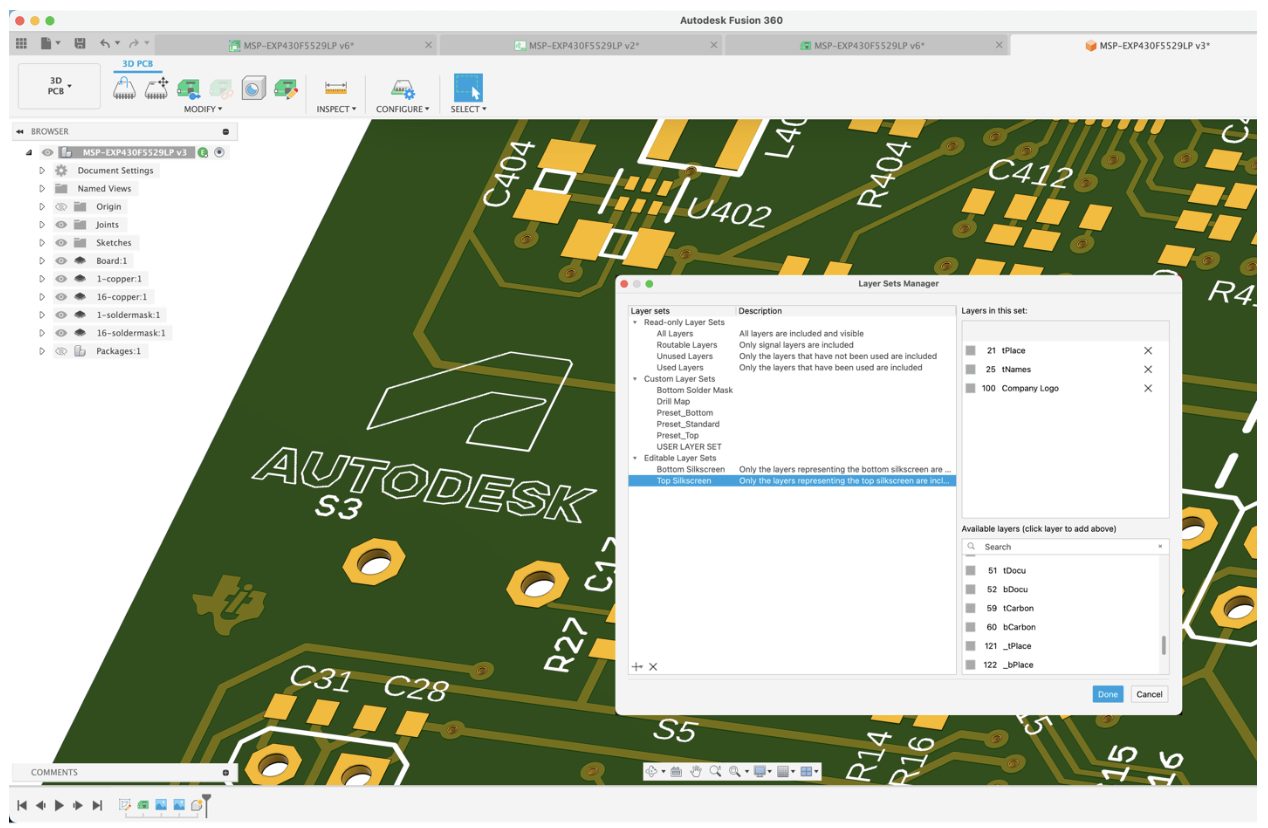Select Bottom Silkscreen layer set
Screen dimensions: 1268x828
pos(690,469)
